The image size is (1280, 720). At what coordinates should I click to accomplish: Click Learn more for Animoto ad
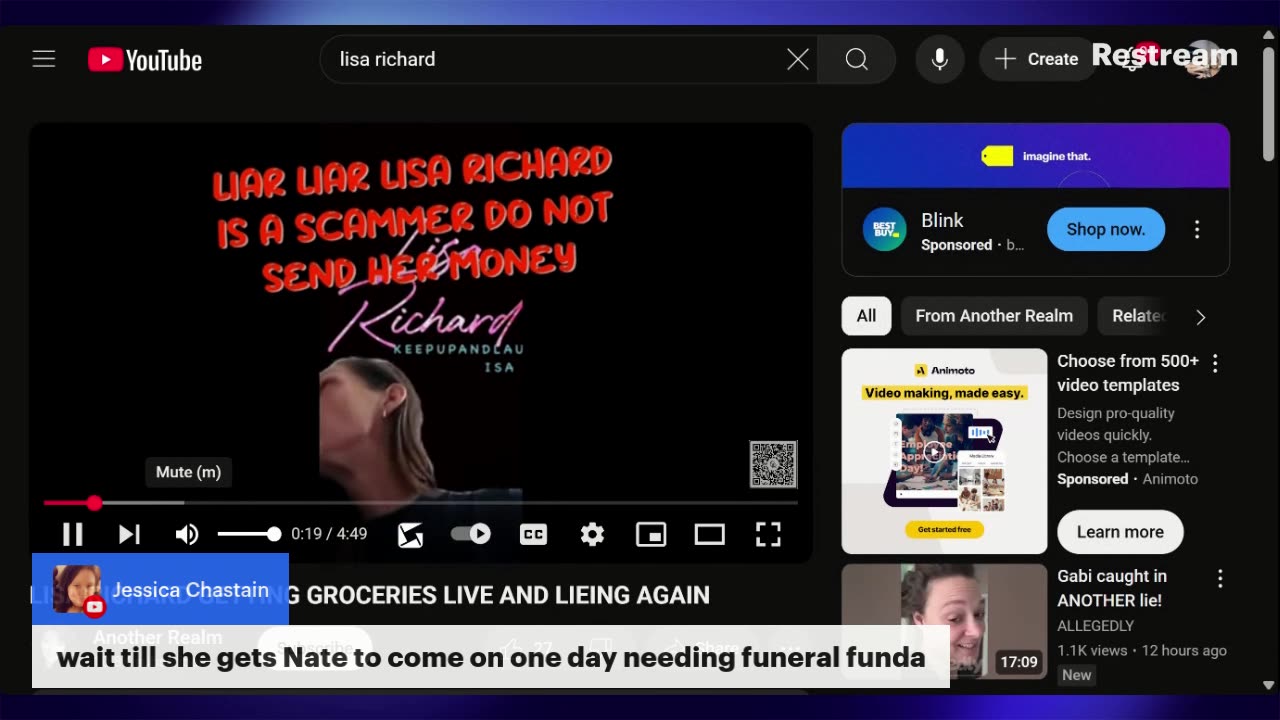point(1120,532)
